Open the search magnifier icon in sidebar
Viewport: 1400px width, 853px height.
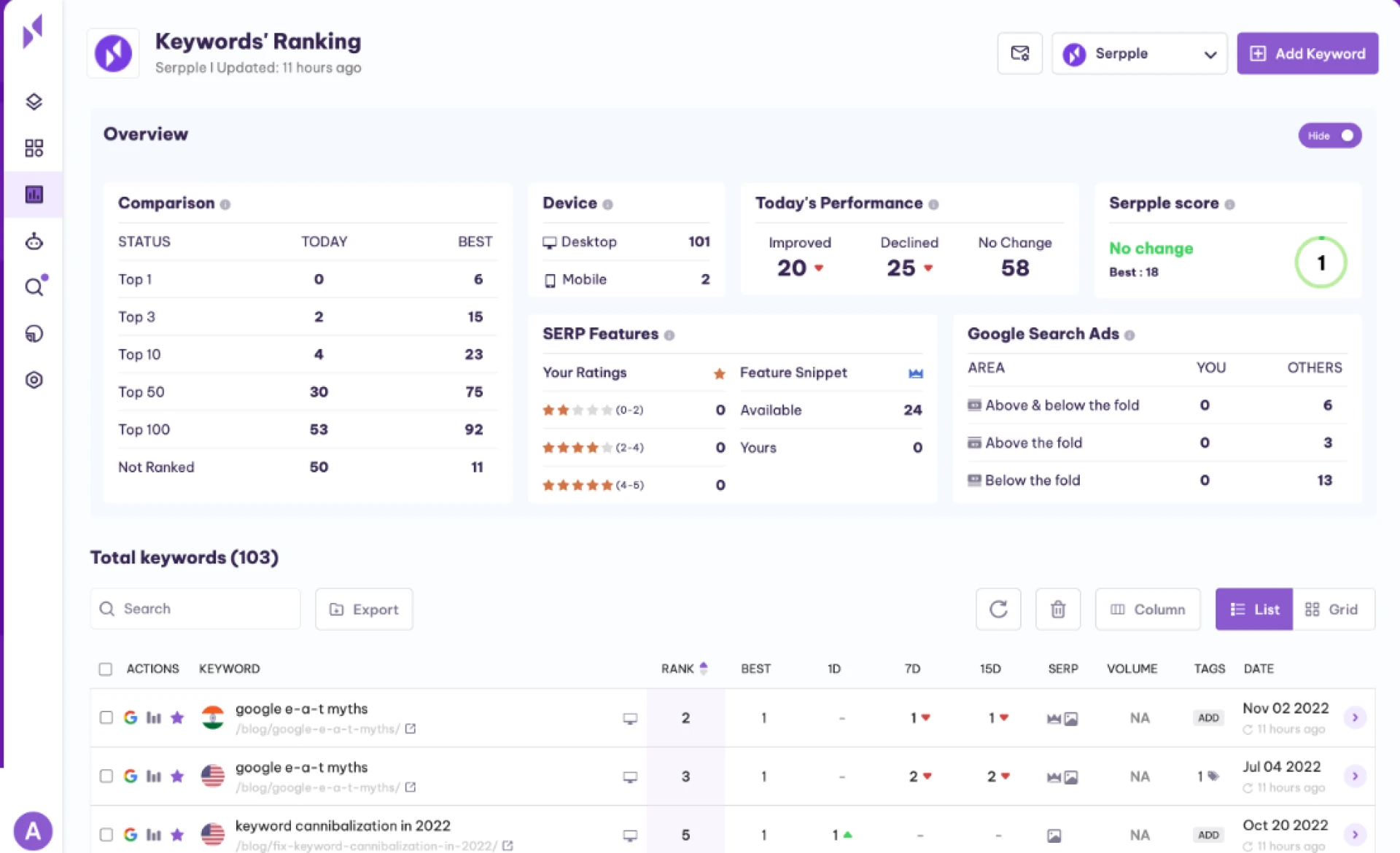pyautogui.click(x=34, y=287)
